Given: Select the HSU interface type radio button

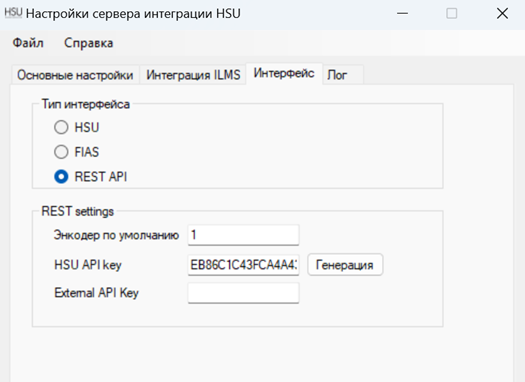Looking at the screenshot, I should pos(61,127).
